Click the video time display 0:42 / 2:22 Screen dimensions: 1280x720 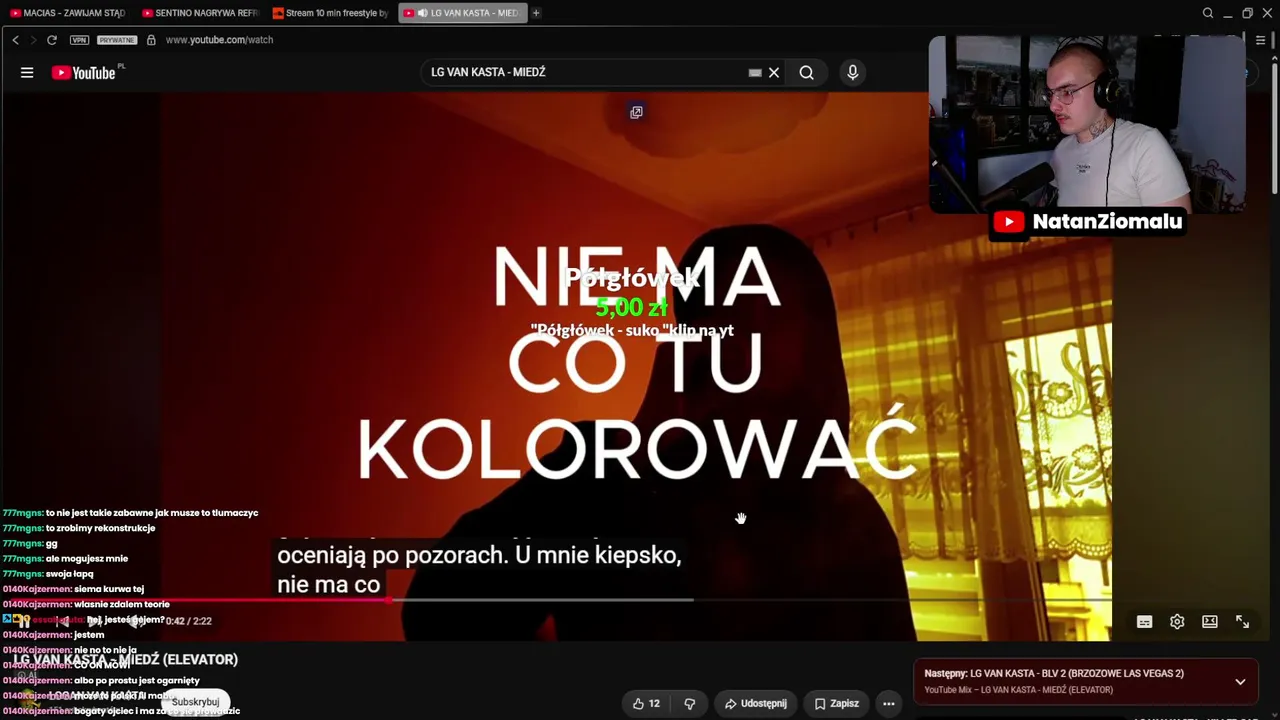pyautogui.click(x=188, y=621)
